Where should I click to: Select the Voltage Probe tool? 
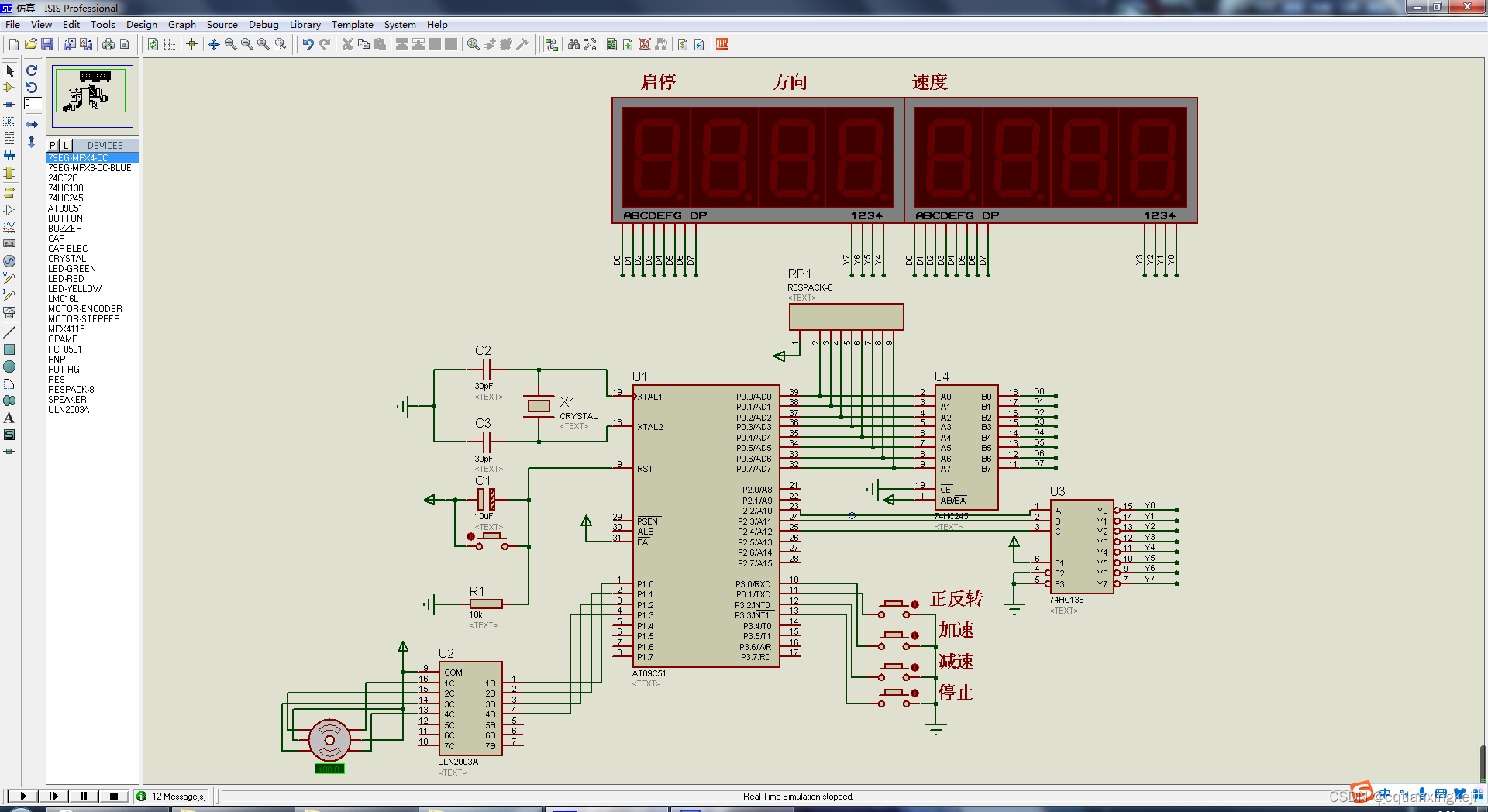coord(9,277)
